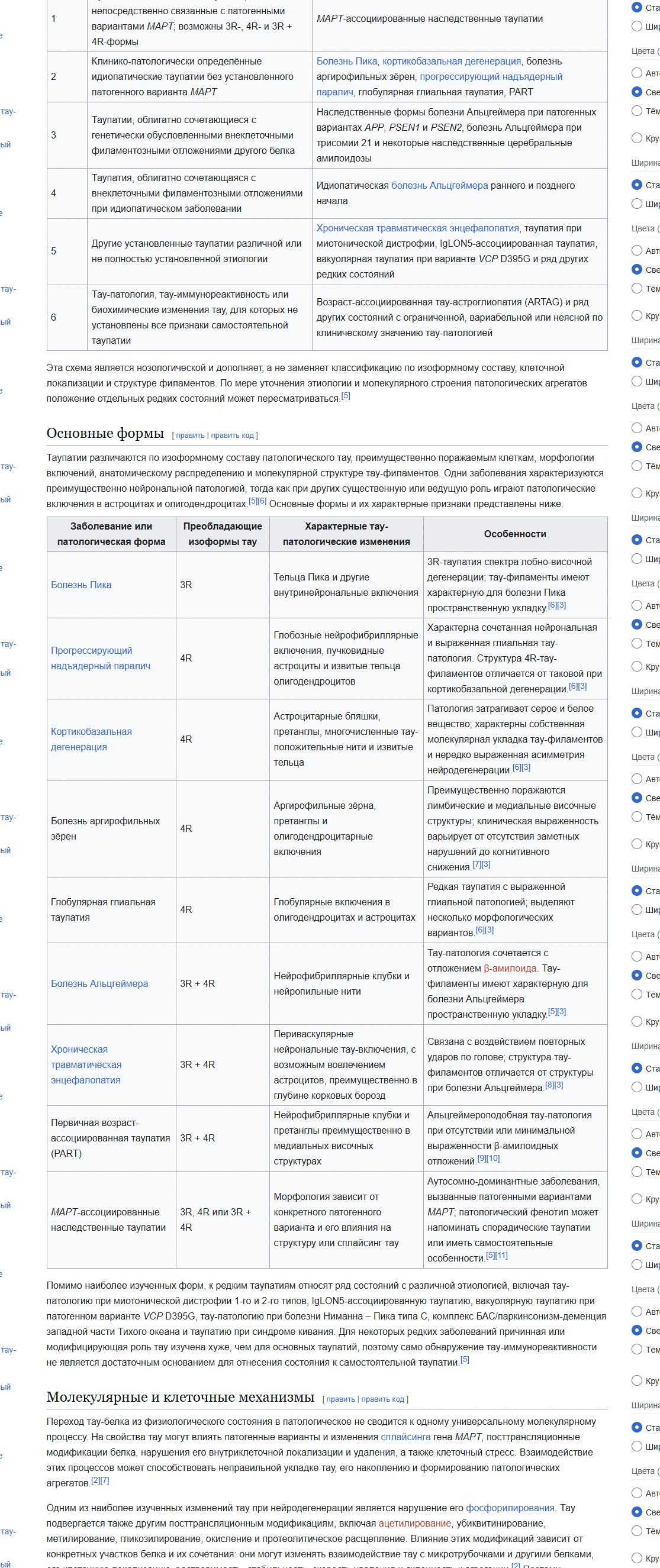The height and width of the screenshot is (1568, 660).
Task: Click the 'Тельца Пика и другие внутринейрональные включения' cell
Action: pos(346,585)
